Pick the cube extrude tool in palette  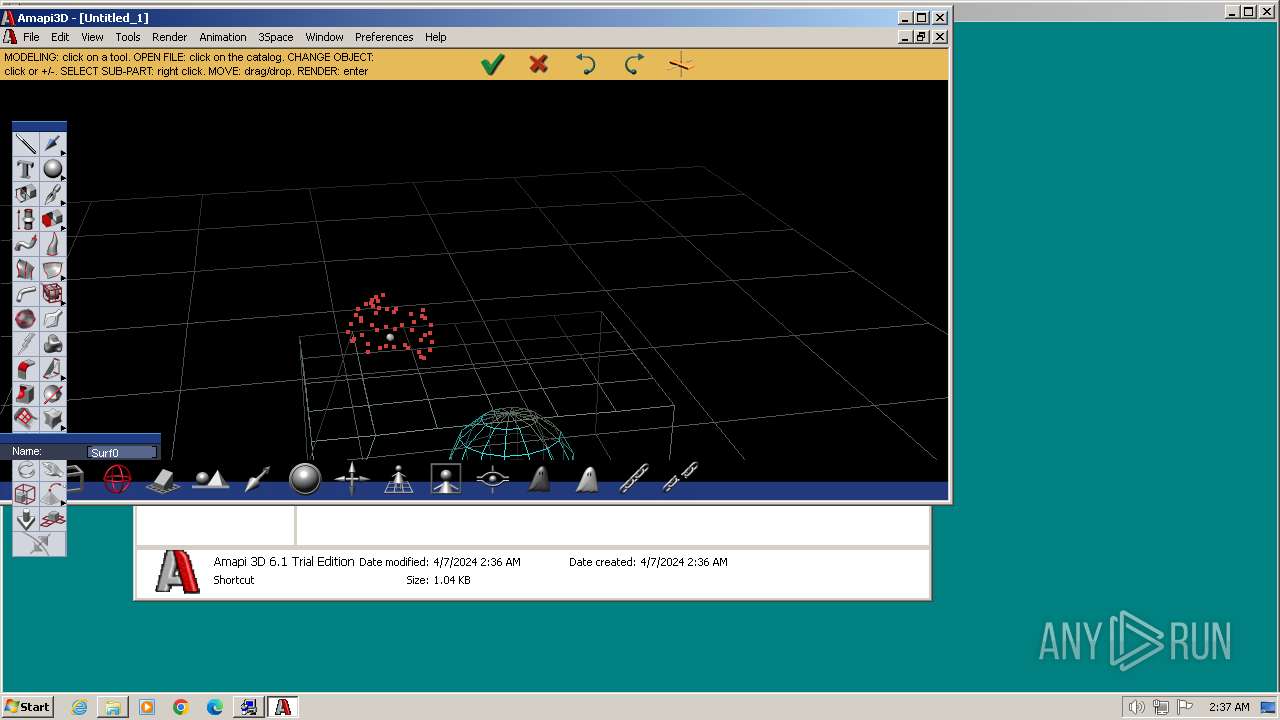point(26,194)
